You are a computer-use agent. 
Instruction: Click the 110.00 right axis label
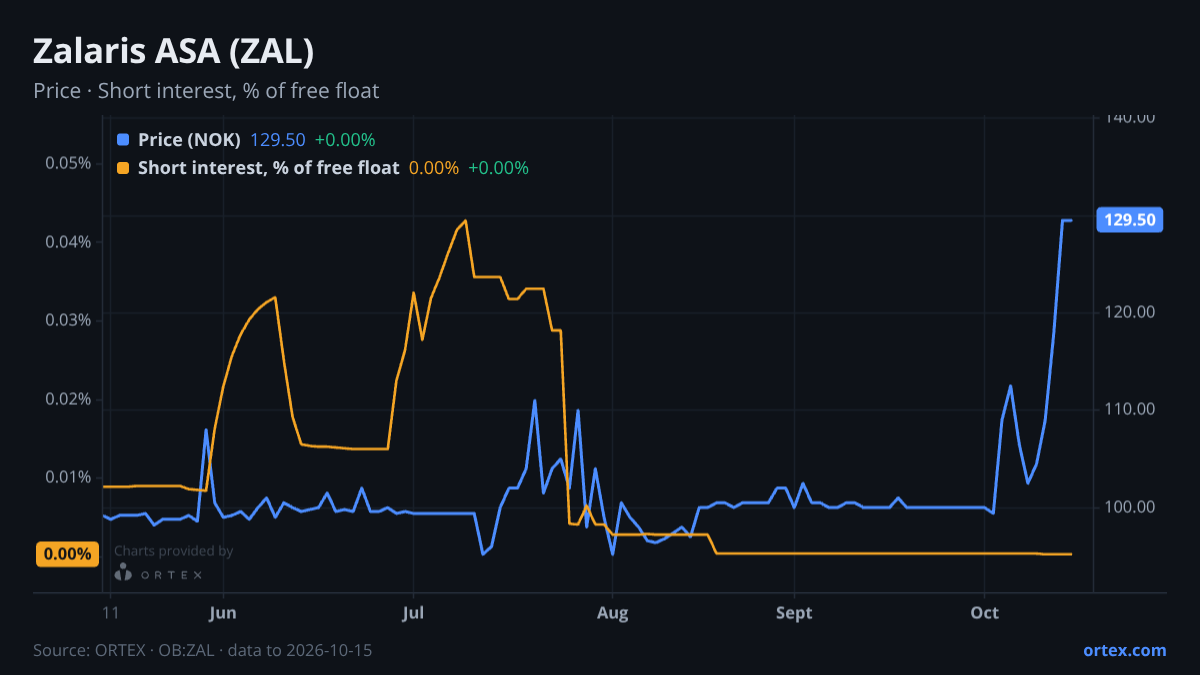tap(1130, 409)
